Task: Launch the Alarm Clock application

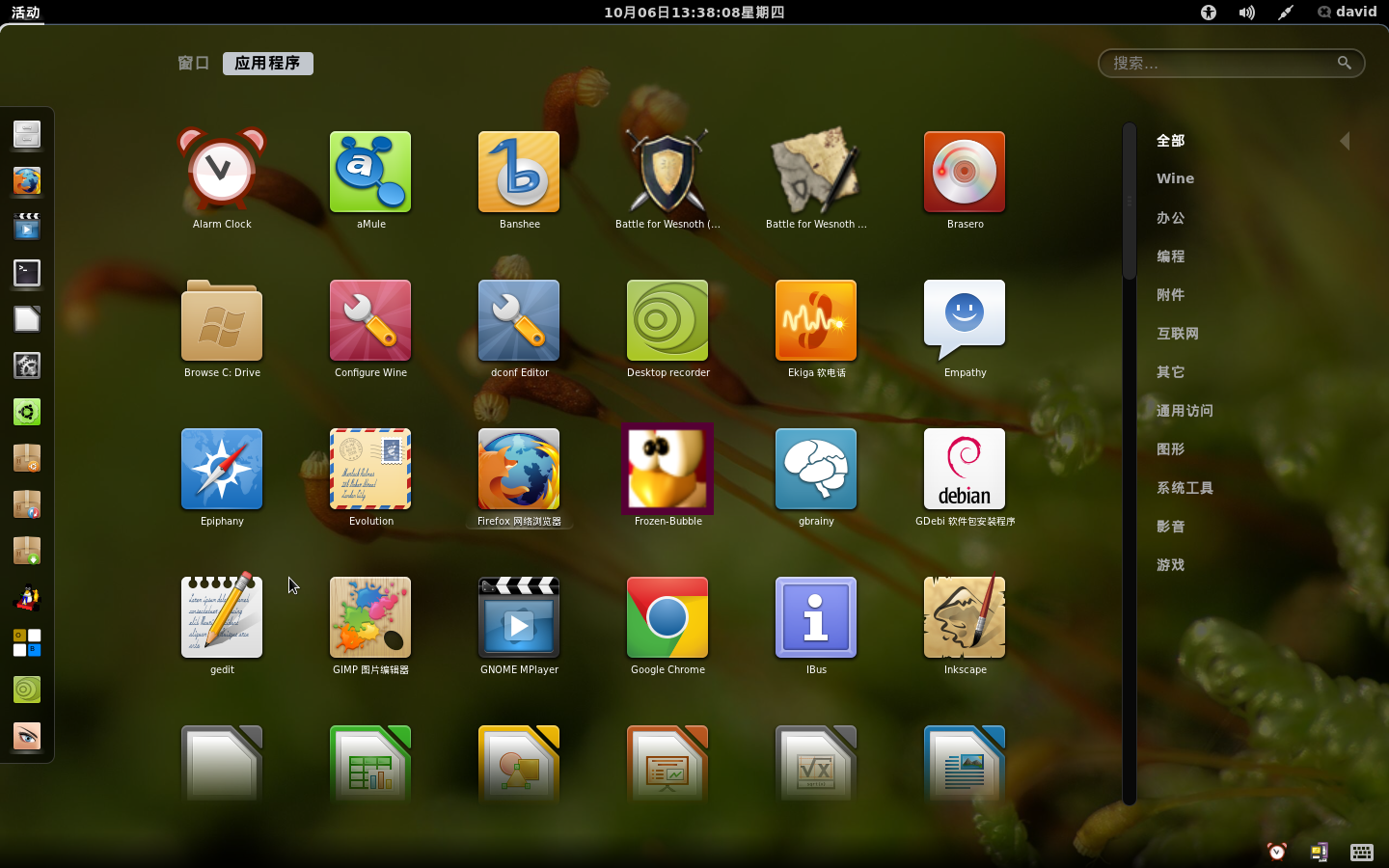Action: [x=222, y=172]
